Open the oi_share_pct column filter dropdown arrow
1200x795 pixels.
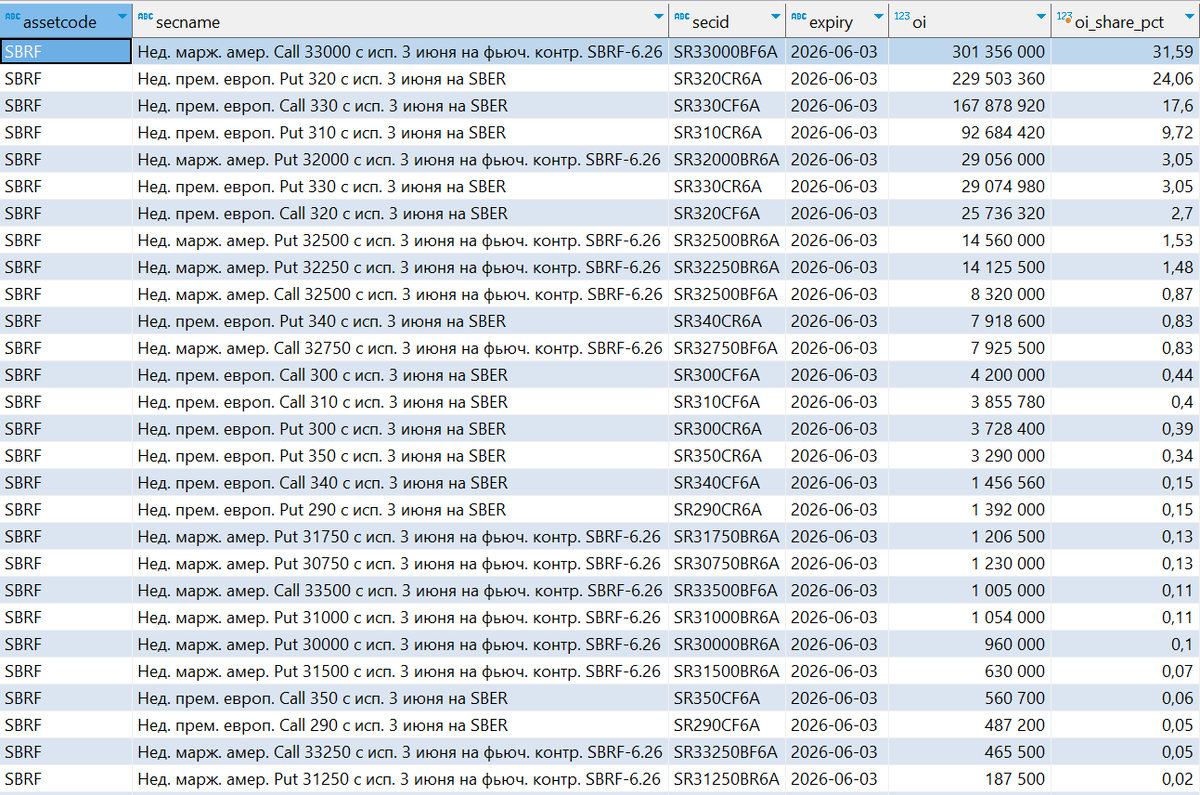coord(1189,17)
